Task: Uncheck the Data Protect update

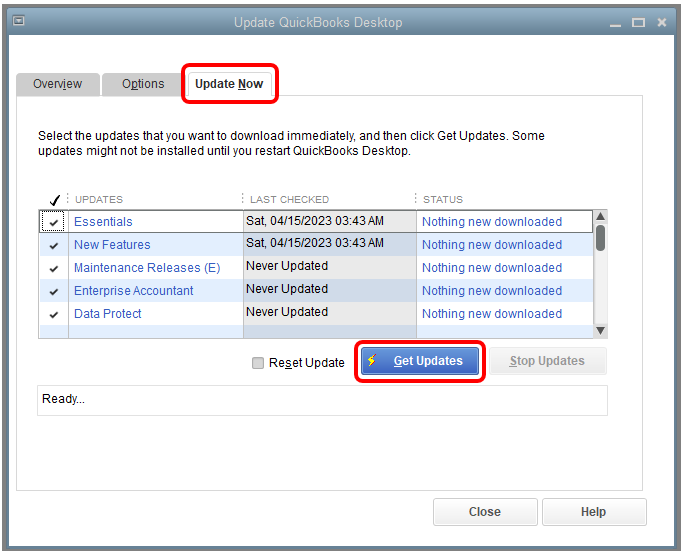Action: click(53, 314)
